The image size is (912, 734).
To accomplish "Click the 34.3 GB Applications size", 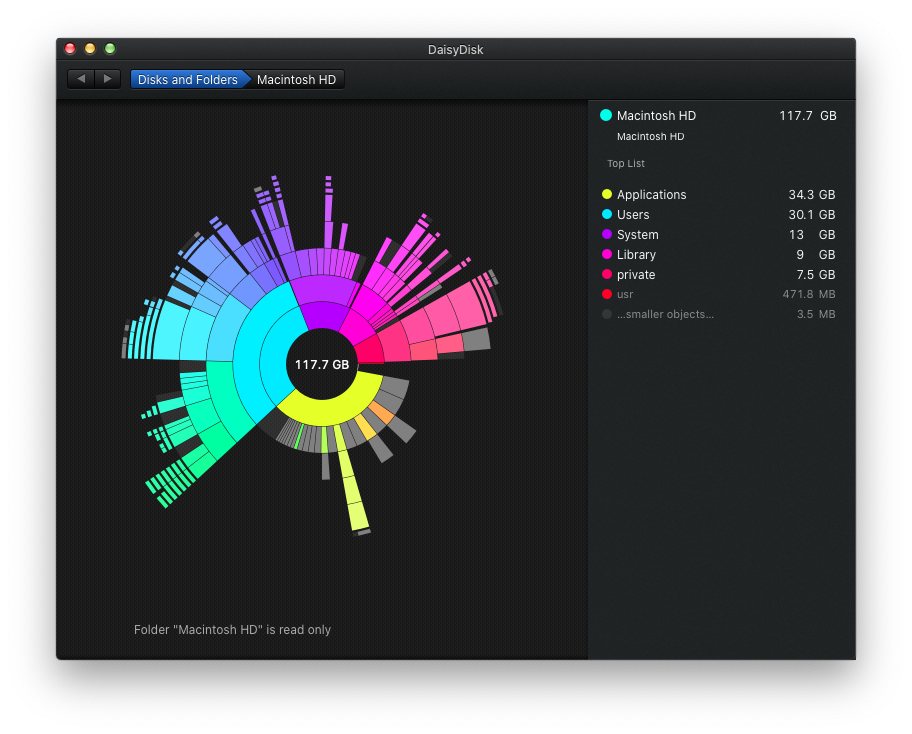I will pos(811,195).
